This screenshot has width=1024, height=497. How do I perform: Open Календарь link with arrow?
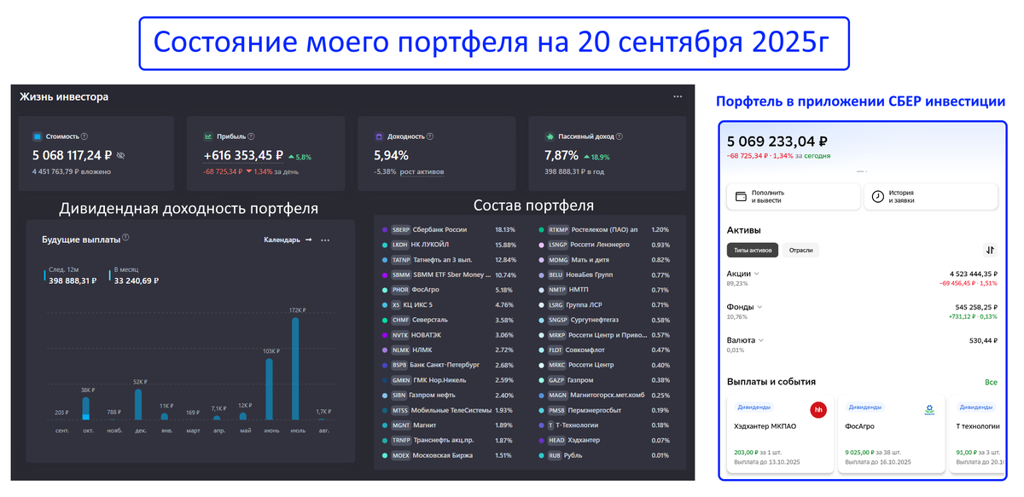[288, 240]
